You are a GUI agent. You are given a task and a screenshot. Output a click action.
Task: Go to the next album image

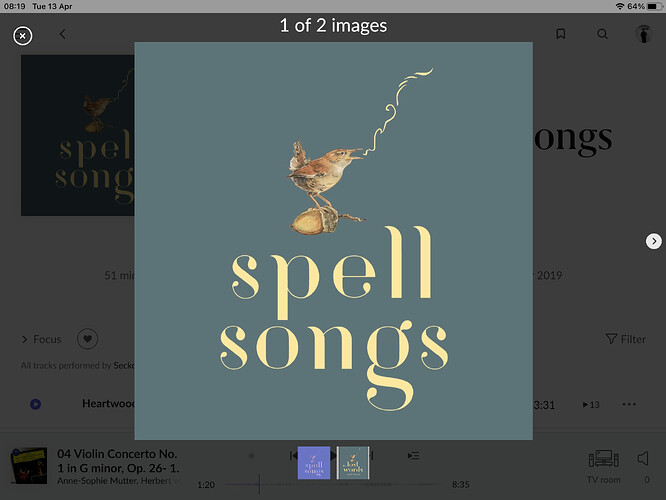click(654, 241)
